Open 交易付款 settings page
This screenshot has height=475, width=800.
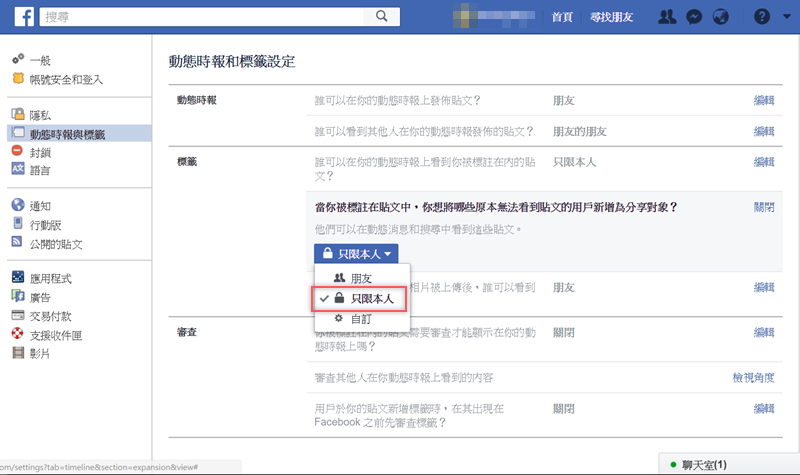[x=51, y=316]
